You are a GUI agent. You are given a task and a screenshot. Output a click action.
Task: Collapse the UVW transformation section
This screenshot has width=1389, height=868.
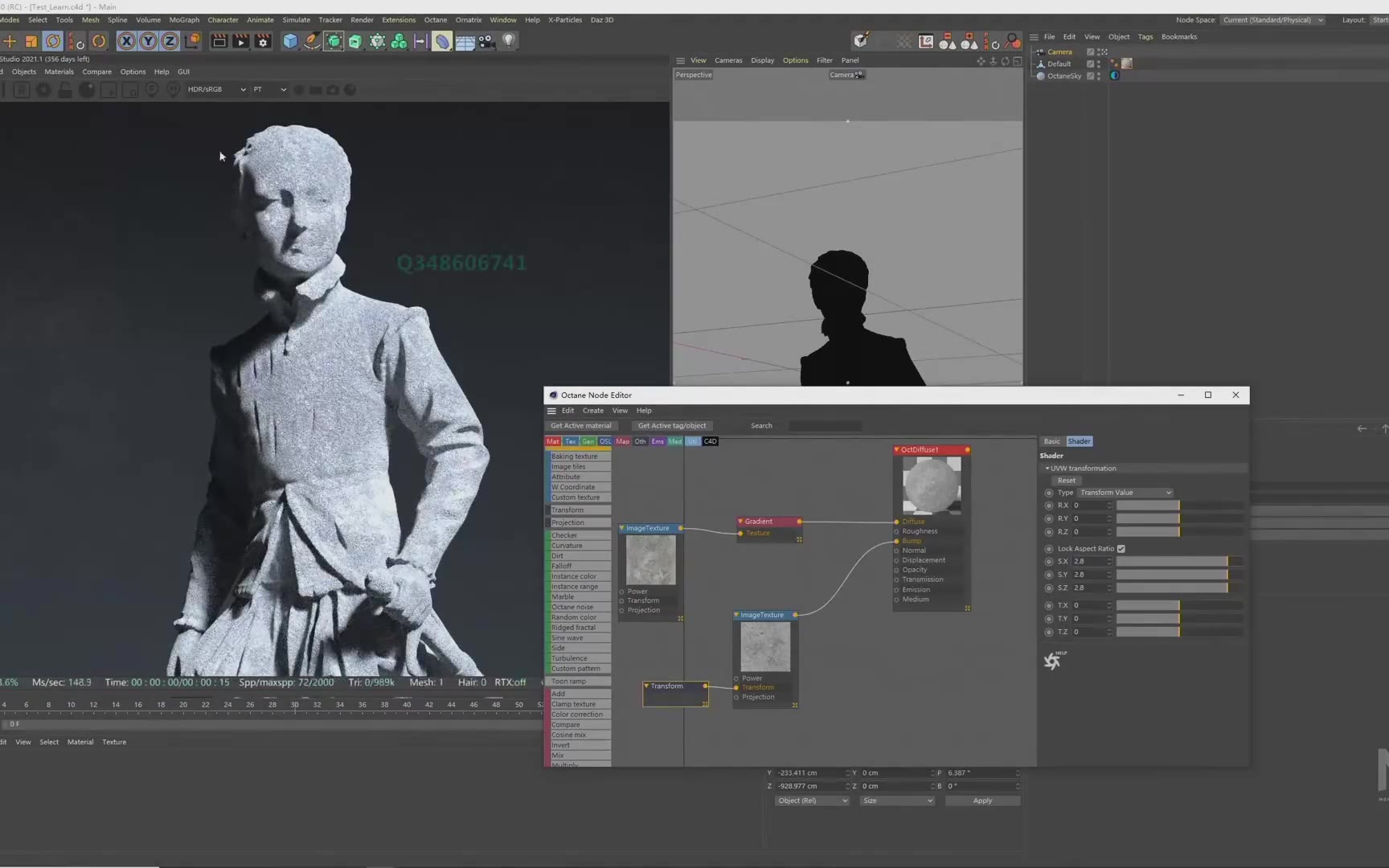tap(1047, 469)
